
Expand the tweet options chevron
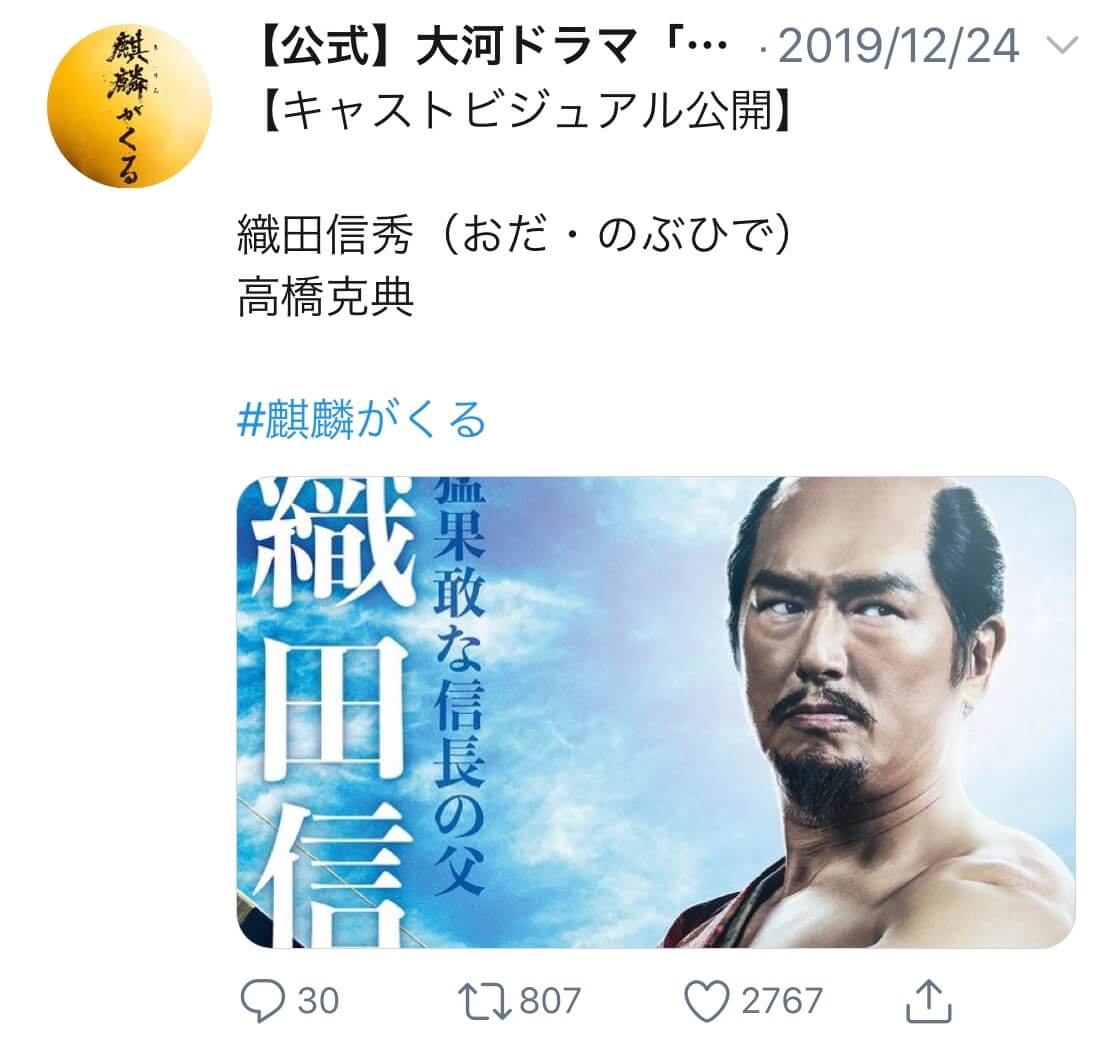[1062, 46]
